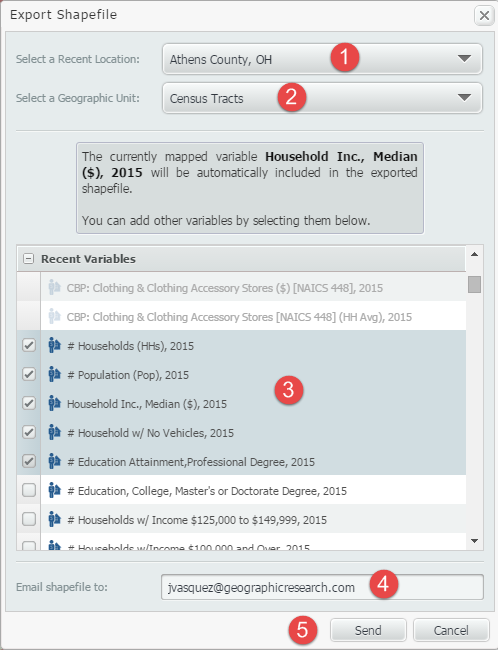The width and height of the screenshot is (498, 650).
Task: Click the scroll down arrow of variables list
Action: coord(474,541)
